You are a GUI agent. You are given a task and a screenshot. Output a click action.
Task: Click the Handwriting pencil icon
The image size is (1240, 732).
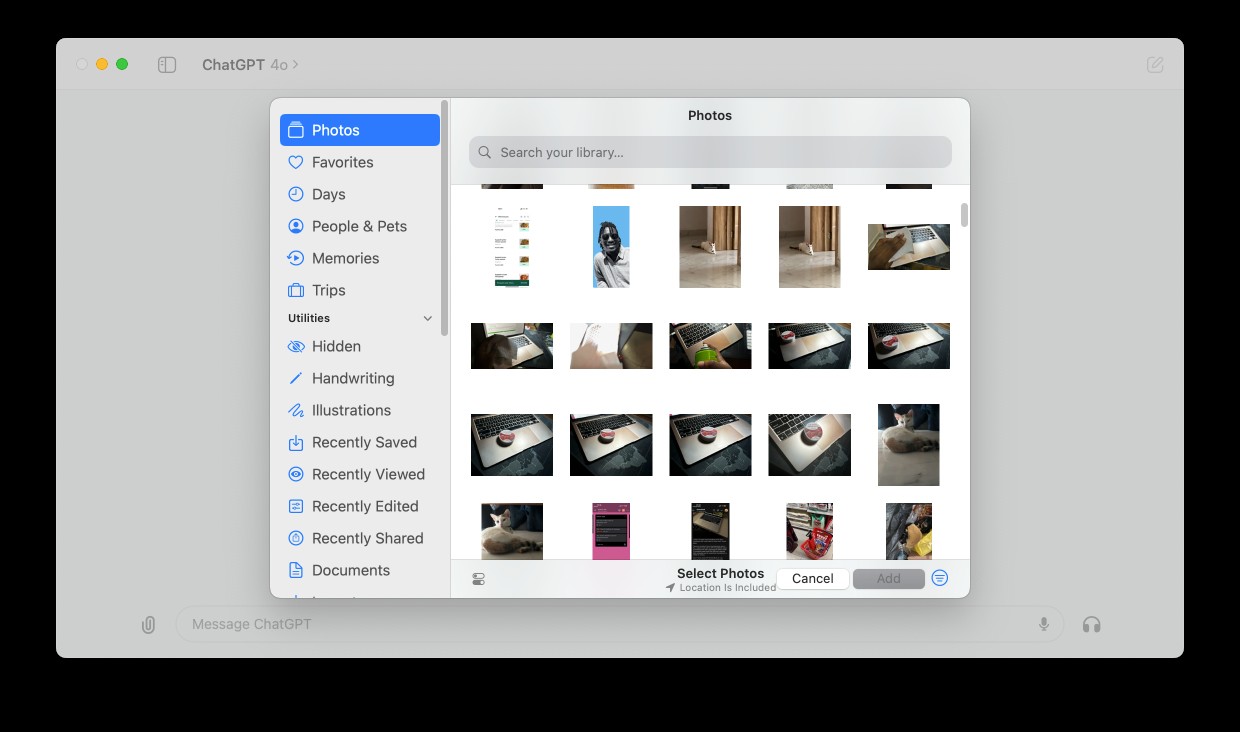click(x=296, y=378)
